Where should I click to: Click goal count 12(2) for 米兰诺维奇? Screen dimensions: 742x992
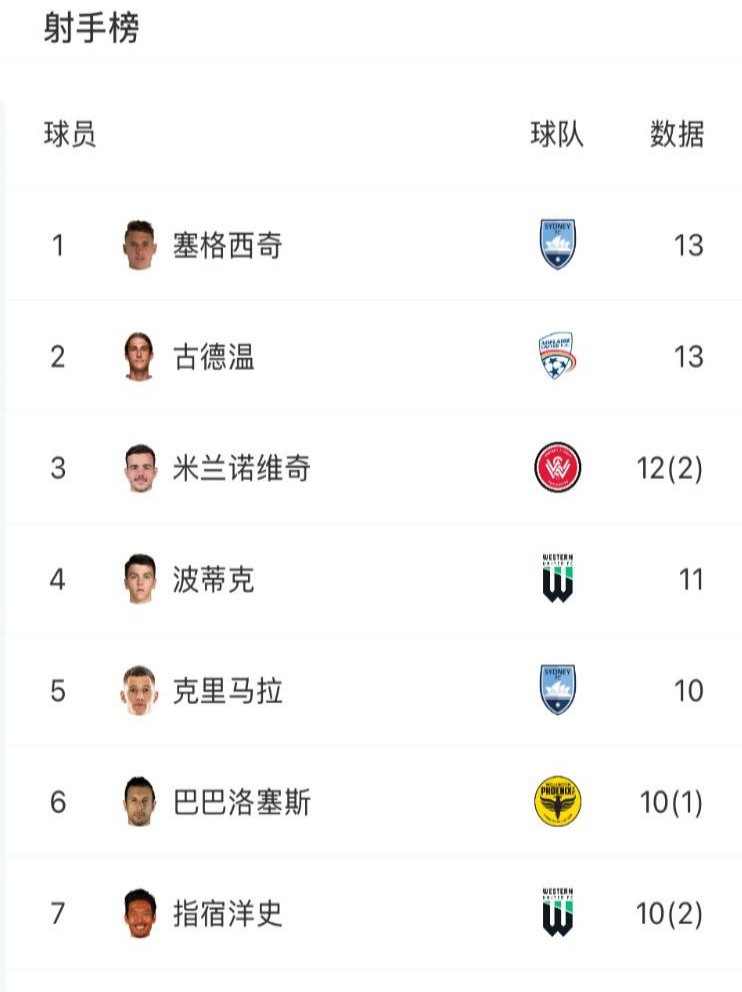coord(669,468)
